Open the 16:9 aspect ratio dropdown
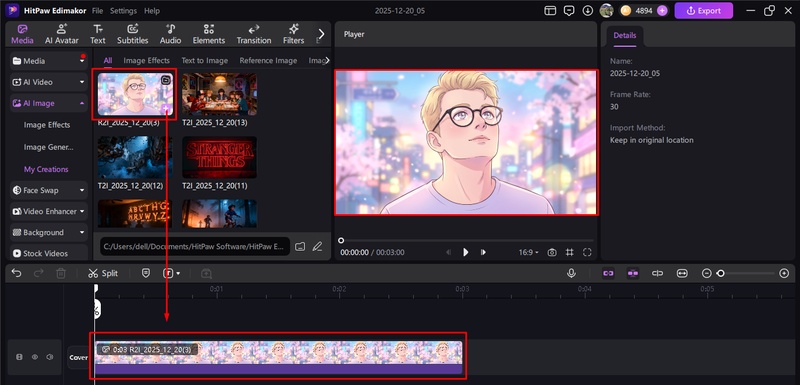The height and width of the screenshot is (385, 800). point(529,252)
